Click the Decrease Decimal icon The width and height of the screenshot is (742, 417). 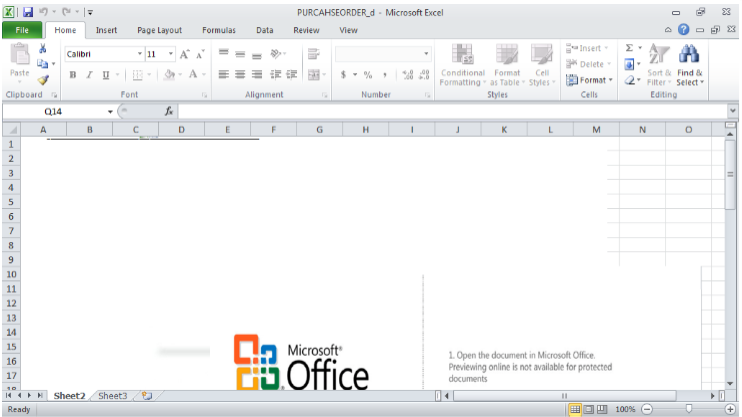[424, 74]
